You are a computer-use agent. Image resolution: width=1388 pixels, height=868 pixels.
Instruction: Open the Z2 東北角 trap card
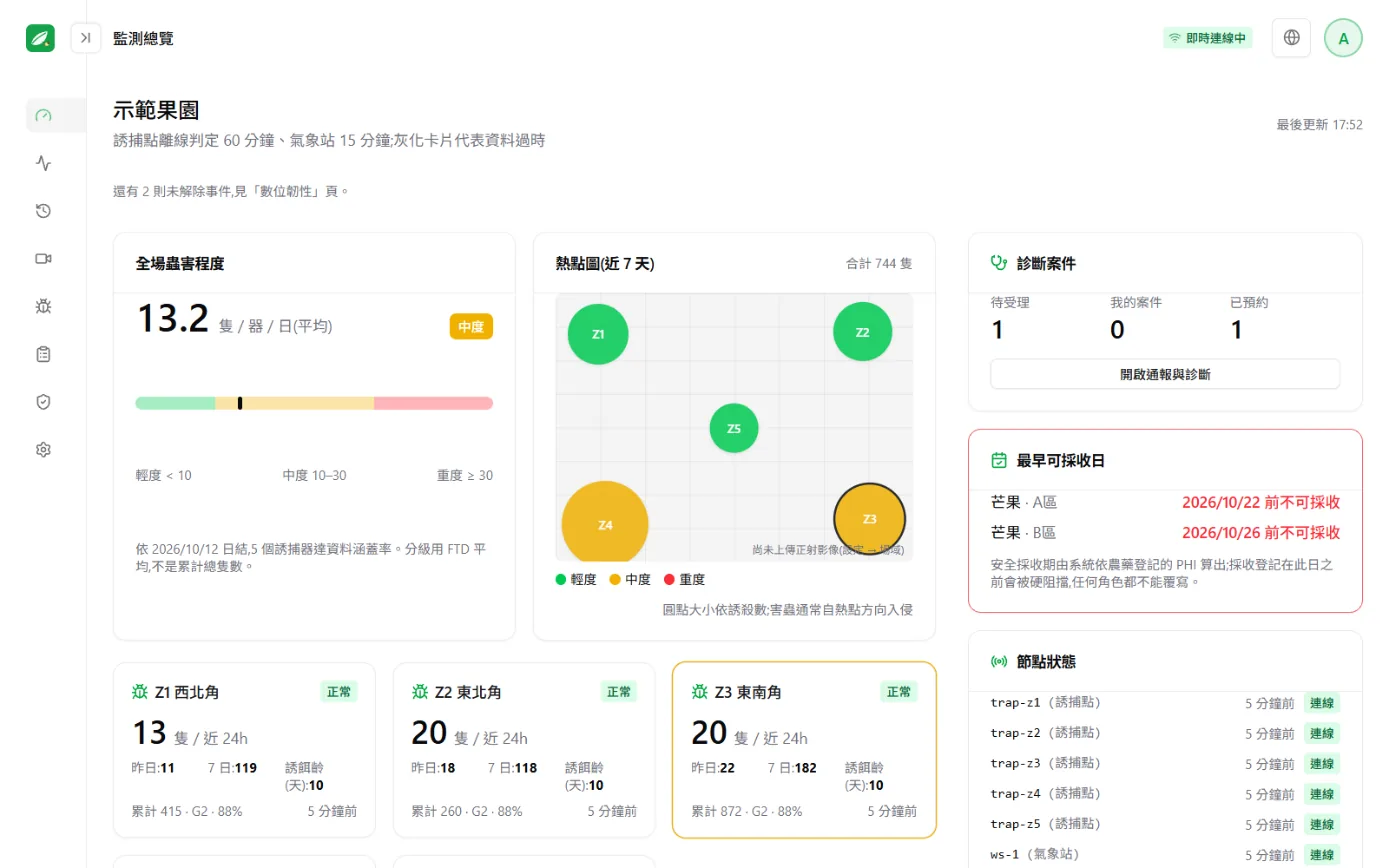coord(524,750)
